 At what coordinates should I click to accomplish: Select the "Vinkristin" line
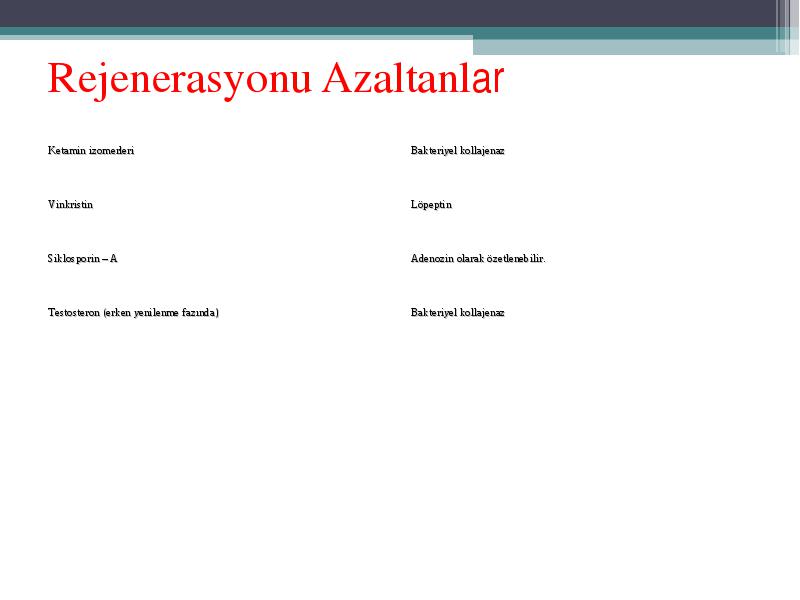click(70, 205)
